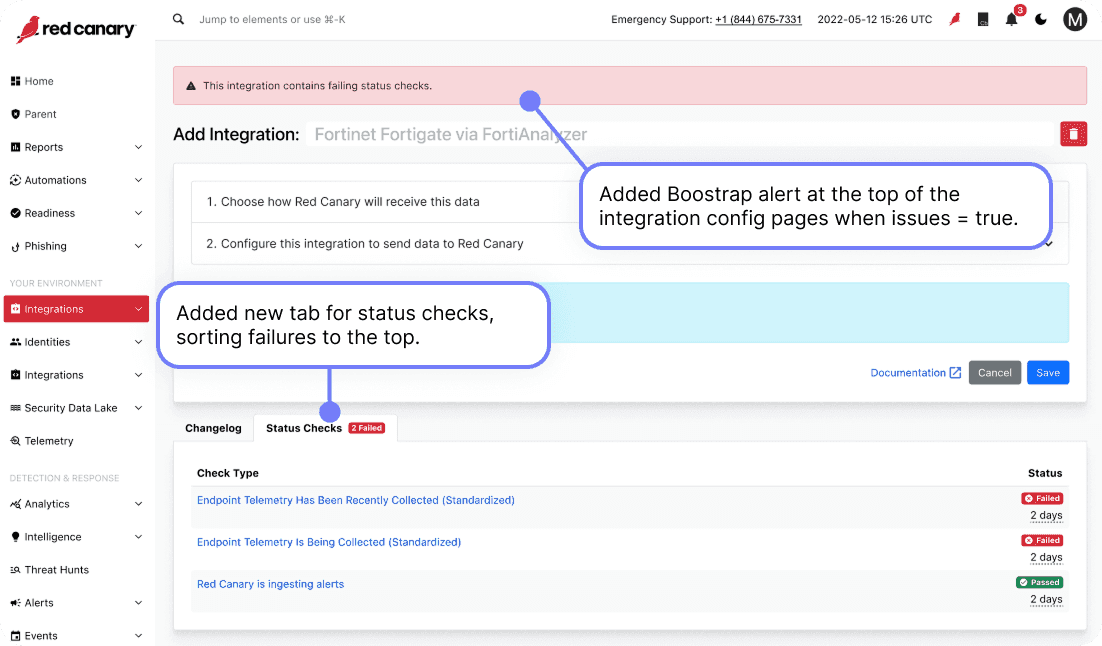The height and width of the screenshot is (646, 1102).
Task: Toggle dark mode moon icon
Action: coord(1041,20)
